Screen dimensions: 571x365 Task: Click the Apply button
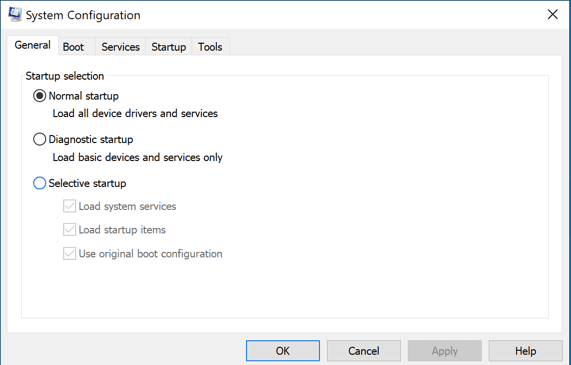pos(445,351)
